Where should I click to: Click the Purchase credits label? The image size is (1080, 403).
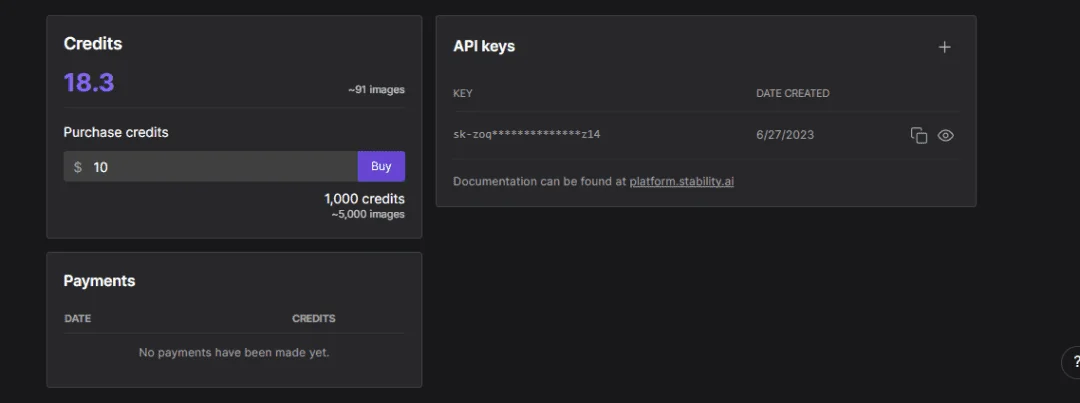click(116, 132)
